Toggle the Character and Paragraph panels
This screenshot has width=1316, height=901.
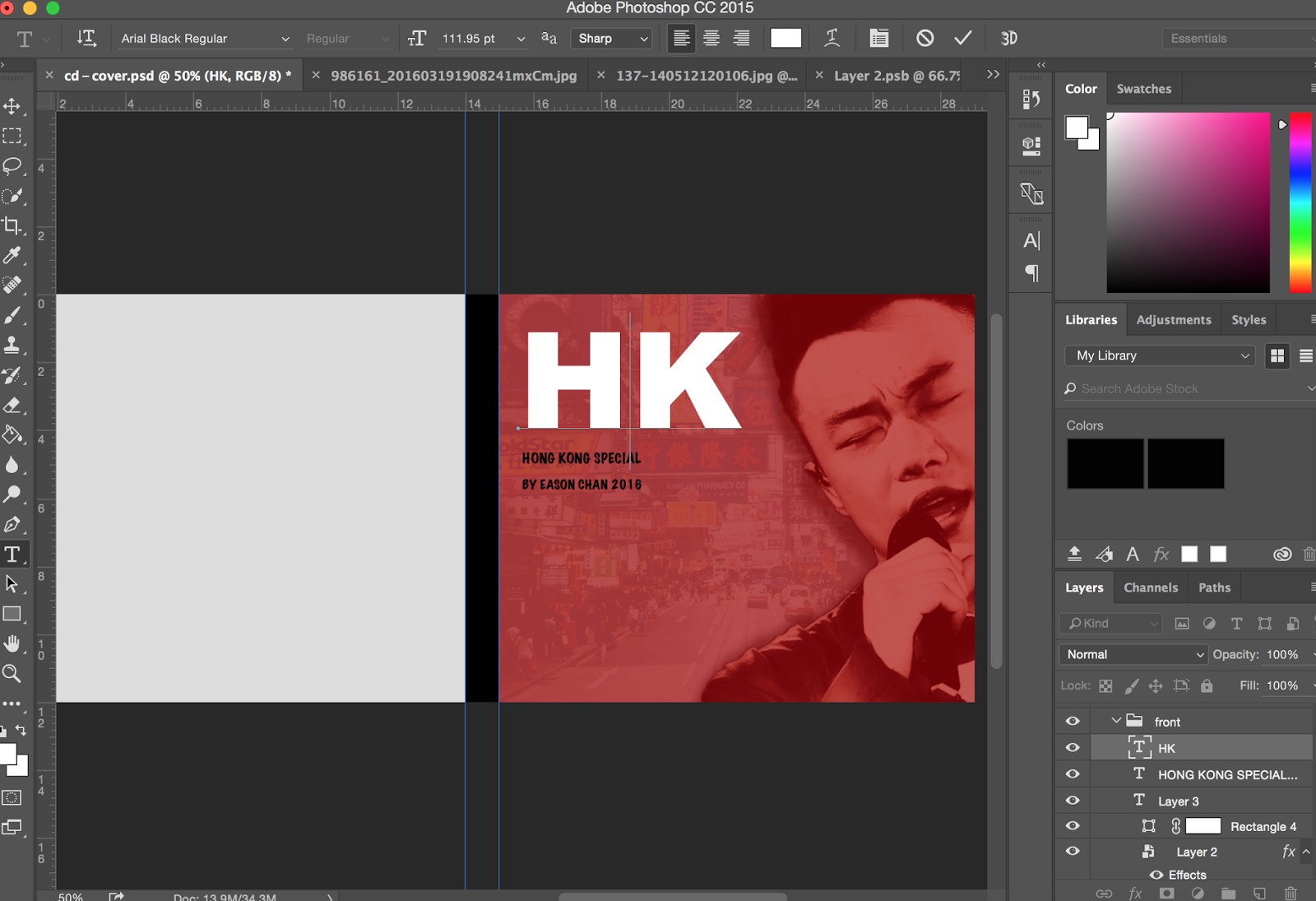point(879,38)
